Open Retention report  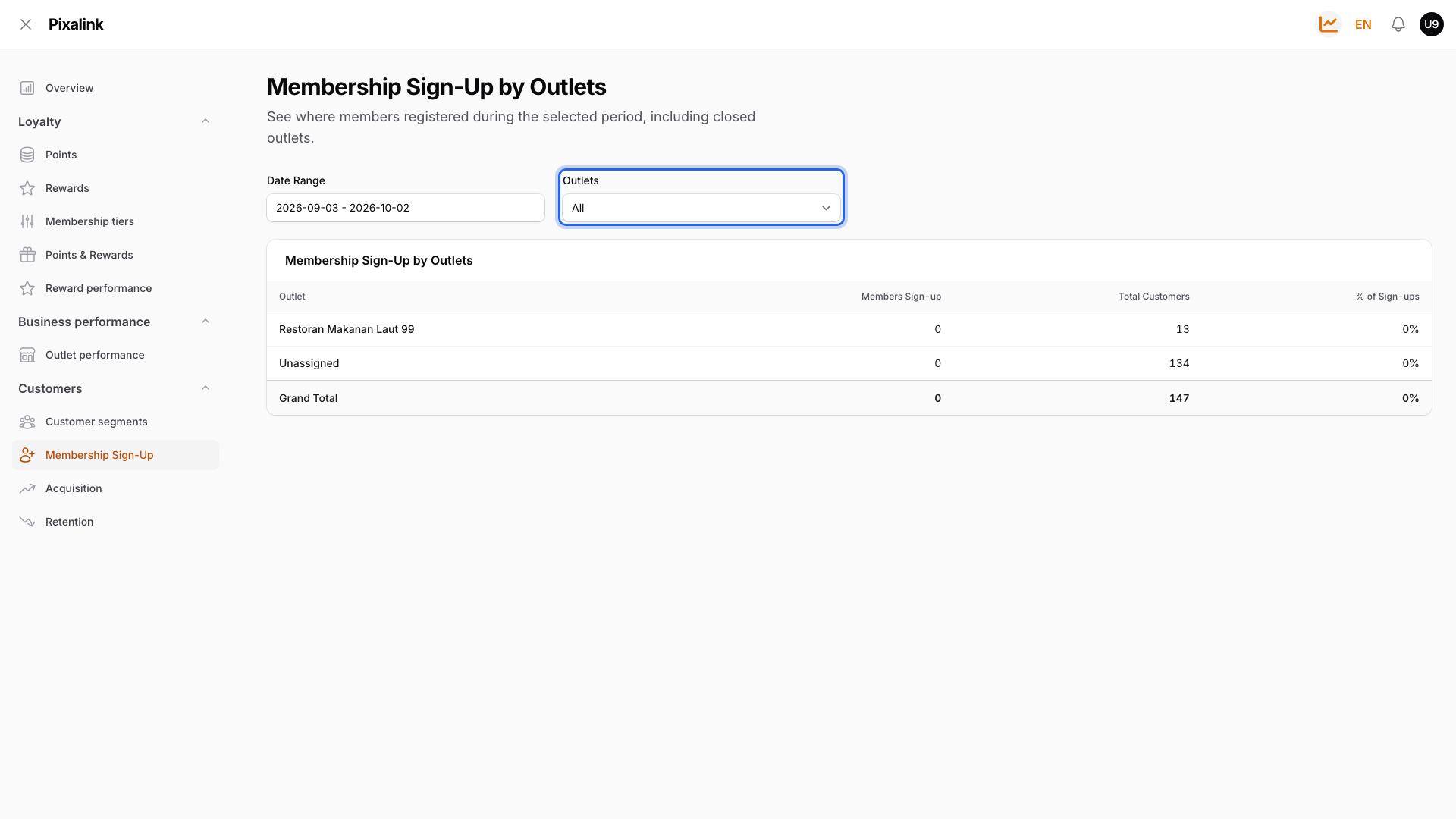(x=115, y=522)
